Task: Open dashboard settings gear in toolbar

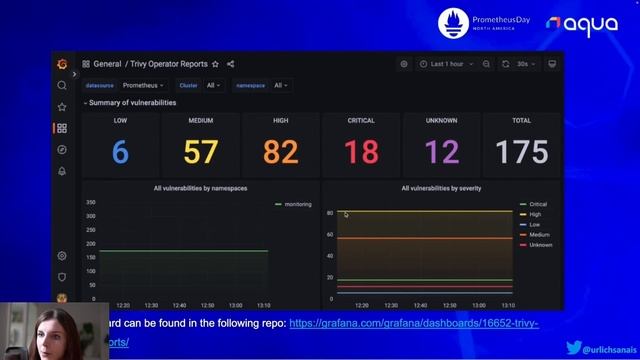Action: [x=404, y=64]
